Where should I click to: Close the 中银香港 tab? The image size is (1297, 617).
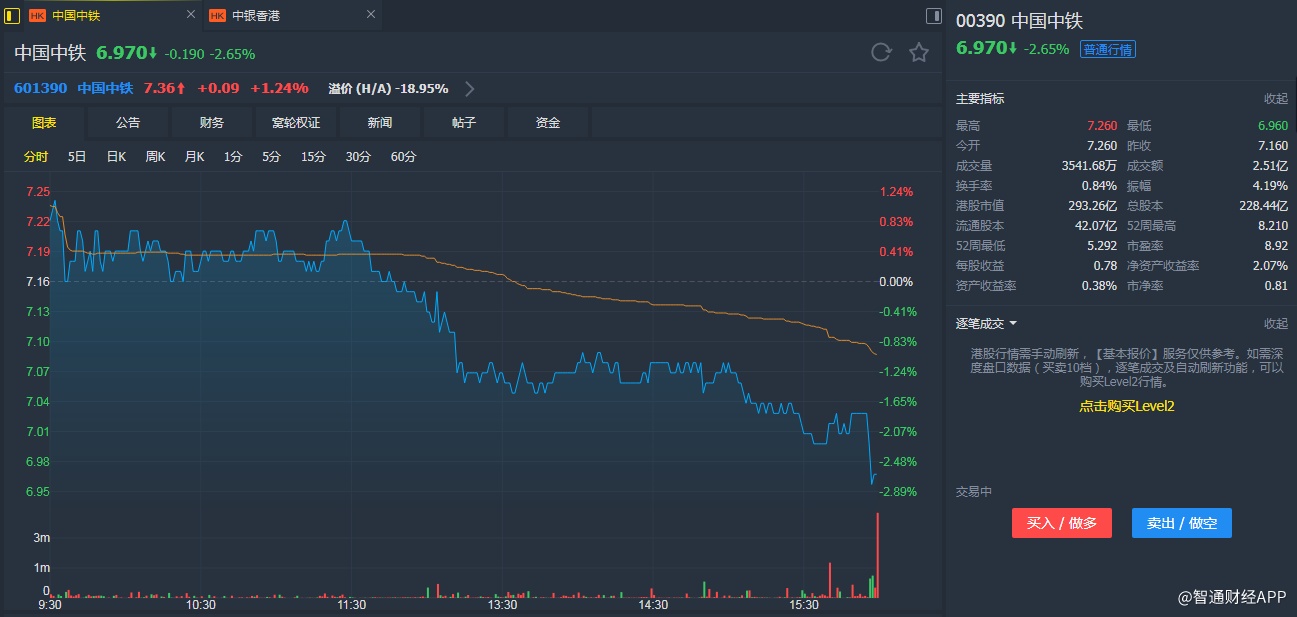tap(371, 15)
